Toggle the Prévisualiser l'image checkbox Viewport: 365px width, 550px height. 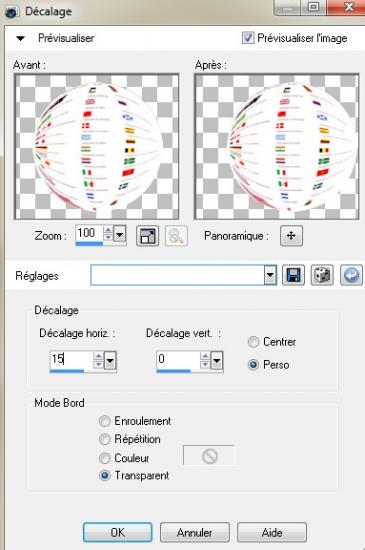[x=248, y=38]
